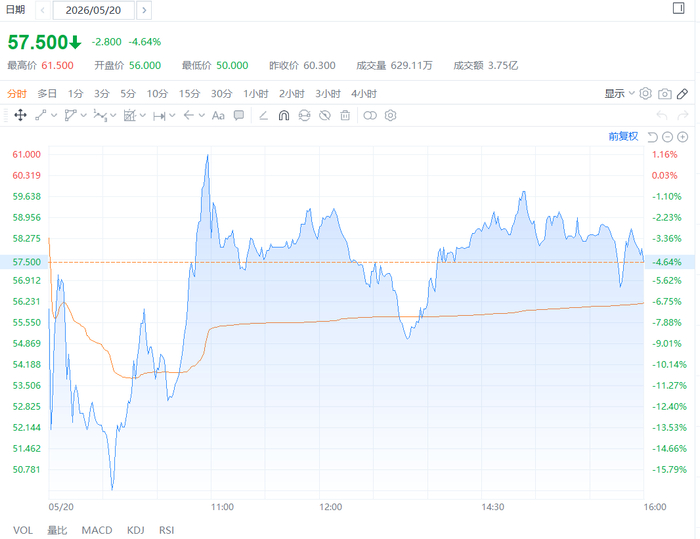Viewport: 700px width, 539px height.
Task: Select the comment bubble annotation tool
Action: click(239, 116)
